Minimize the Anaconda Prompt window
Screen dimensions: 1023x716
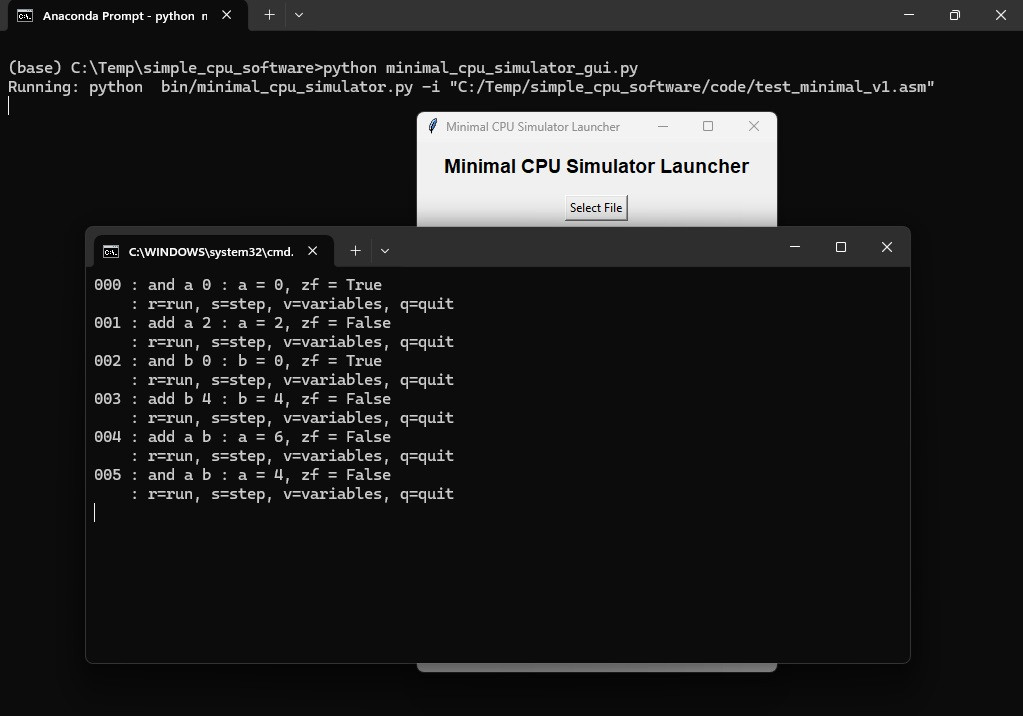909,15
